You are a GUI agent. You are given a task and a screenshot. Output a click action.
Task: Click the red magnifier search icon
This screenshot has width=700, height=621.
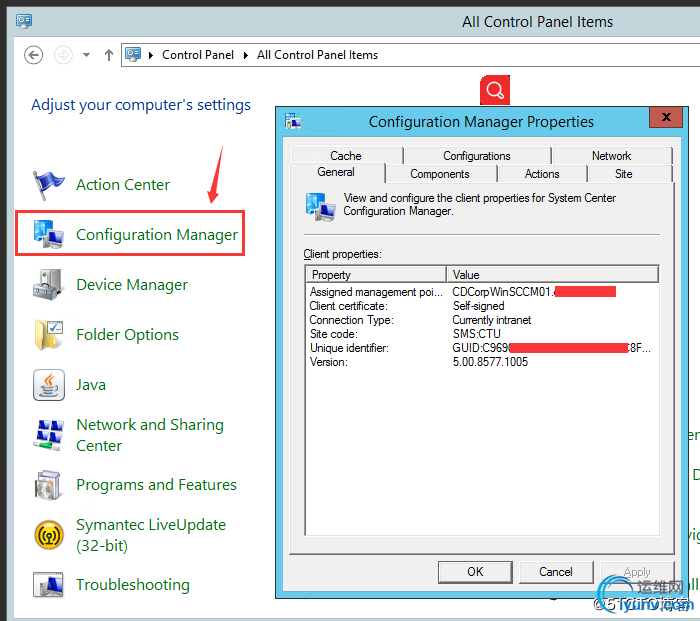tap(495, 90)
